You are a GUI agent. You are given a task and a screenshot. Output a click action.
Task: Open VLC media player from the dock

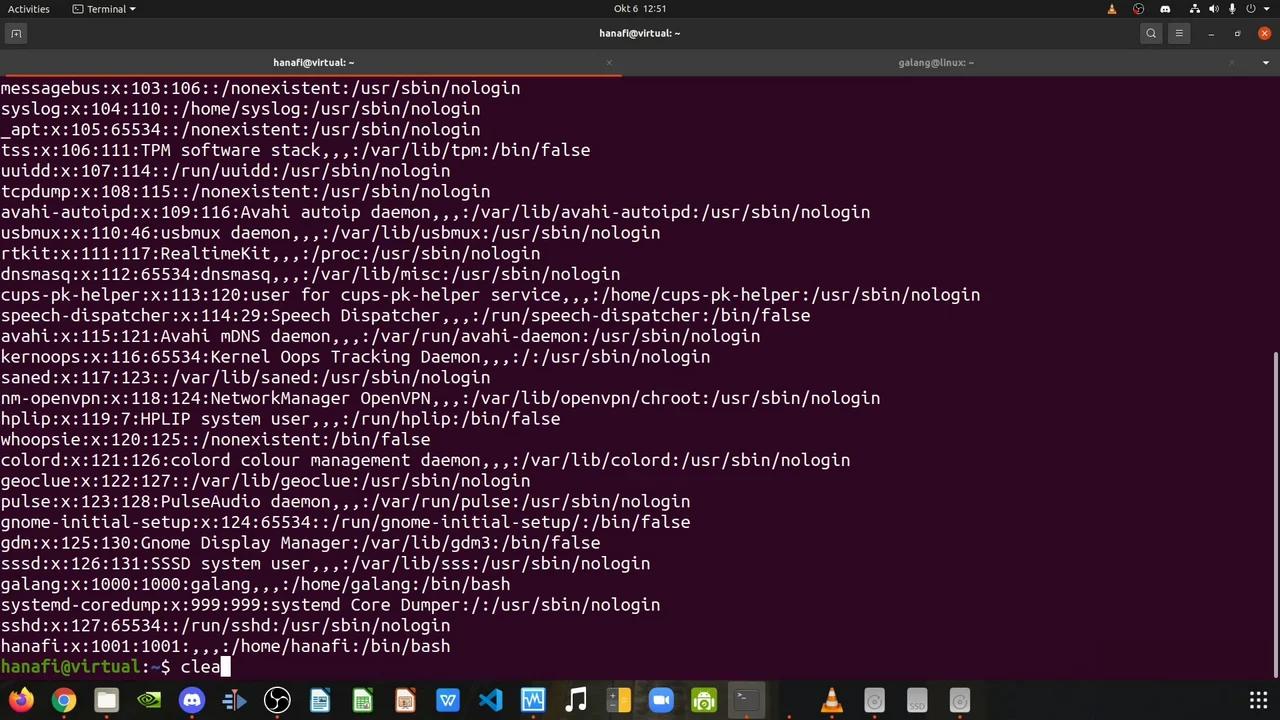point(831,700)
